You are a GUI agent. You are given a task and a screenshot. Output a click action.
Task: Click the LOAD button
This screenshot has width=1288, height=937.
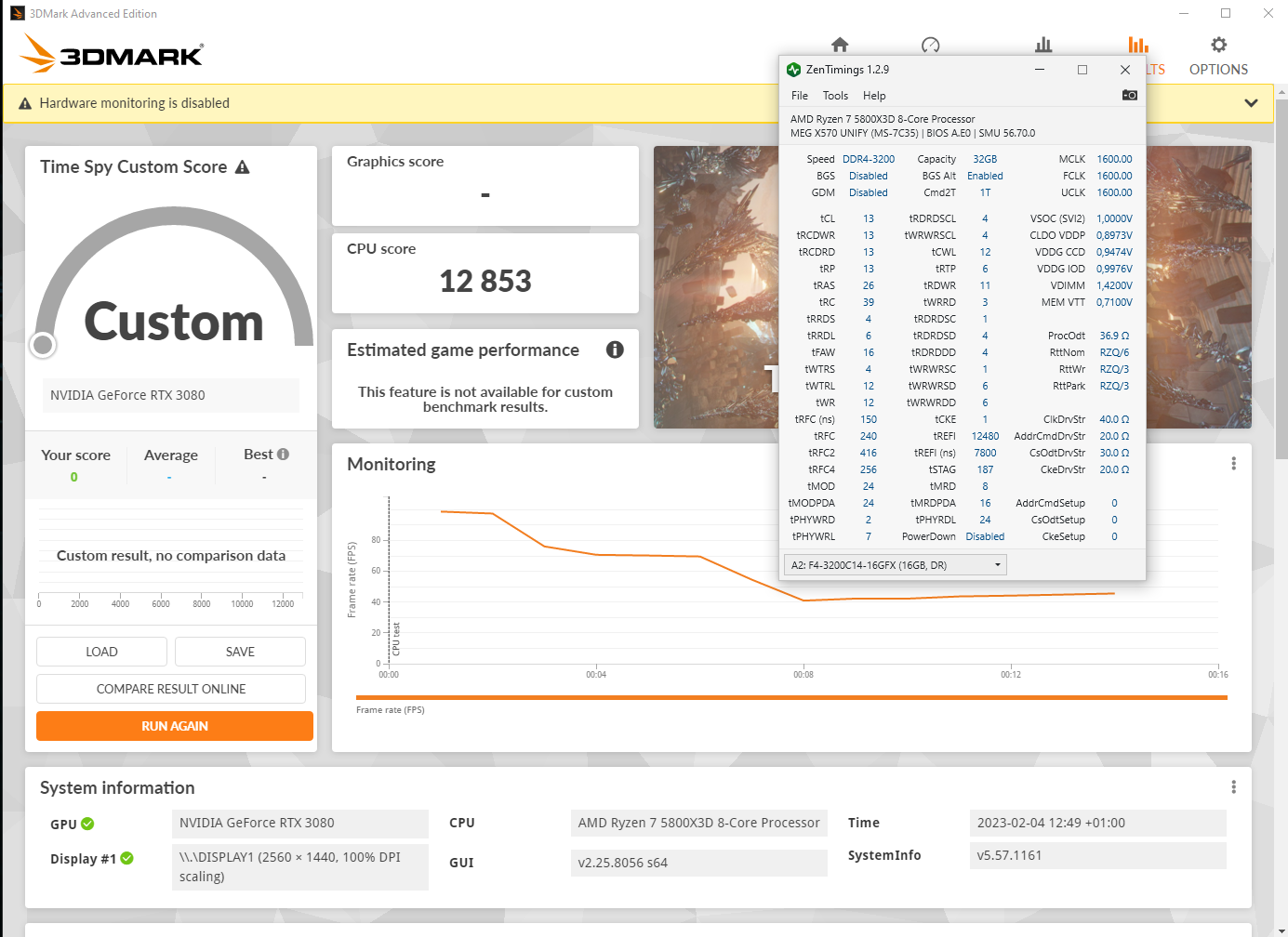pyautogui.click(x=101, y=652)
